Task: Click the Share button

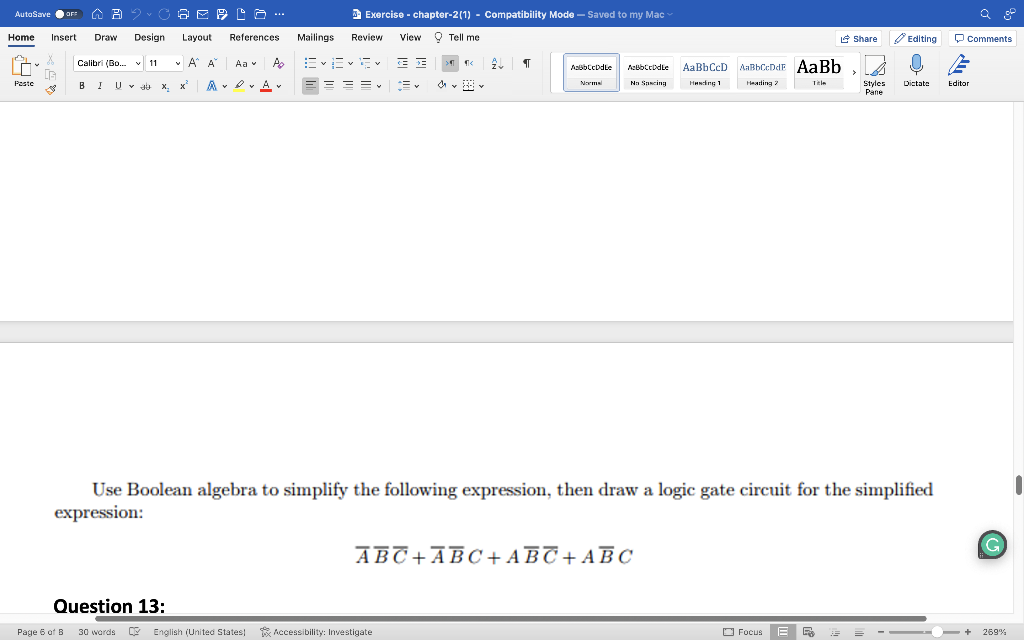Action: tap(858, 37)
